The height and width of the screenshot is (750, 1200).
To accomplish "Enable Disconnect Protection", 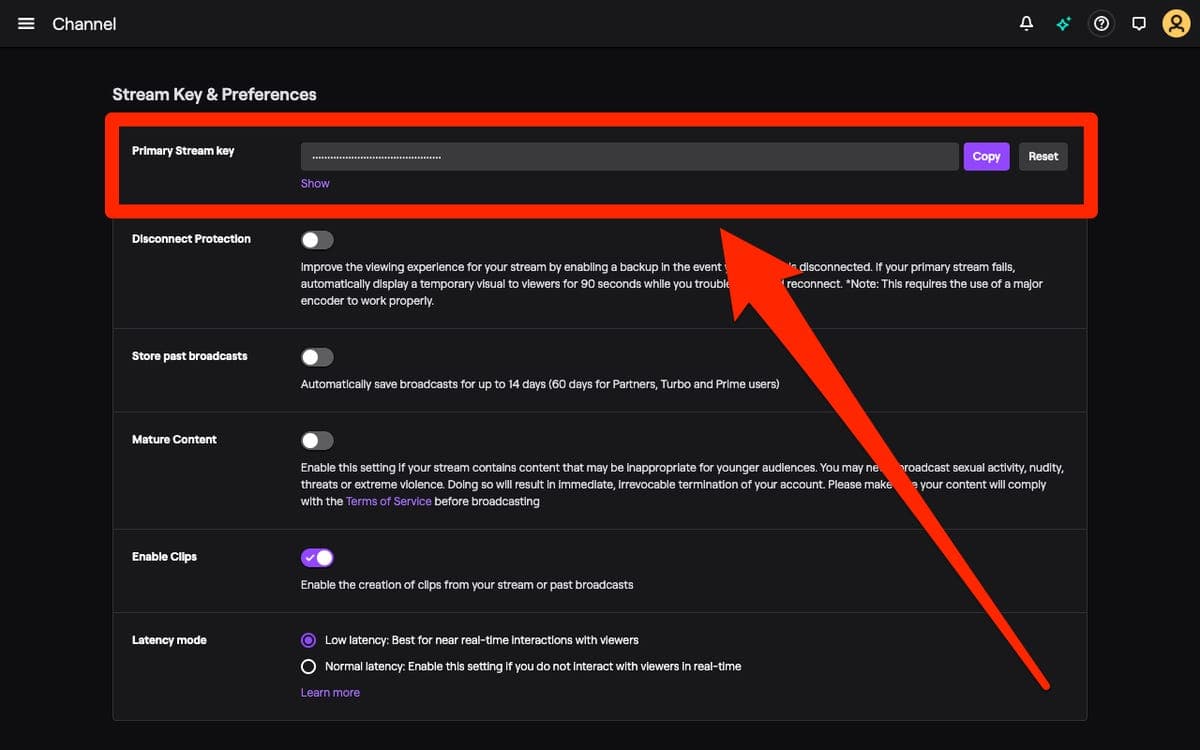I will pyautogui.click(x=317, y=239).
